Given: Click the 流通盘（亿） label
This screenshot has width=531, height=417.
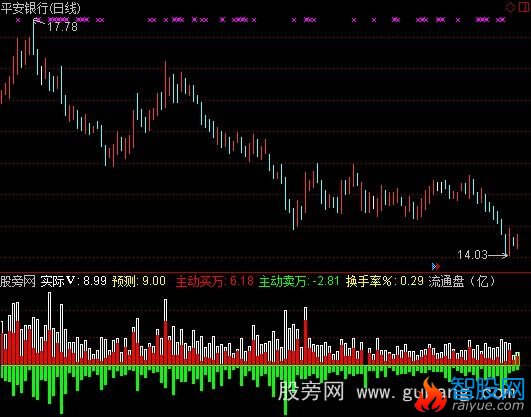Looking at the screenshot, I should pos(462,281).
